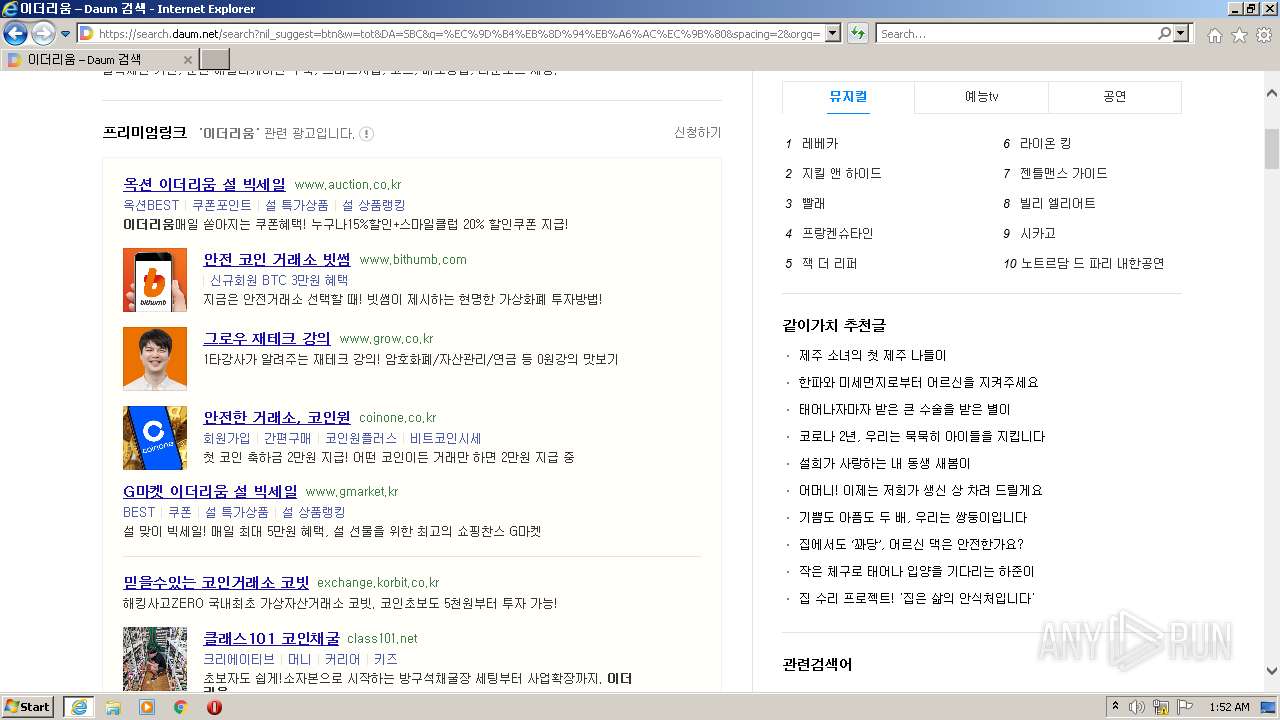
Task: Open the 쿠폰포인트 sublink under 옥션
Action: [222, 205]
